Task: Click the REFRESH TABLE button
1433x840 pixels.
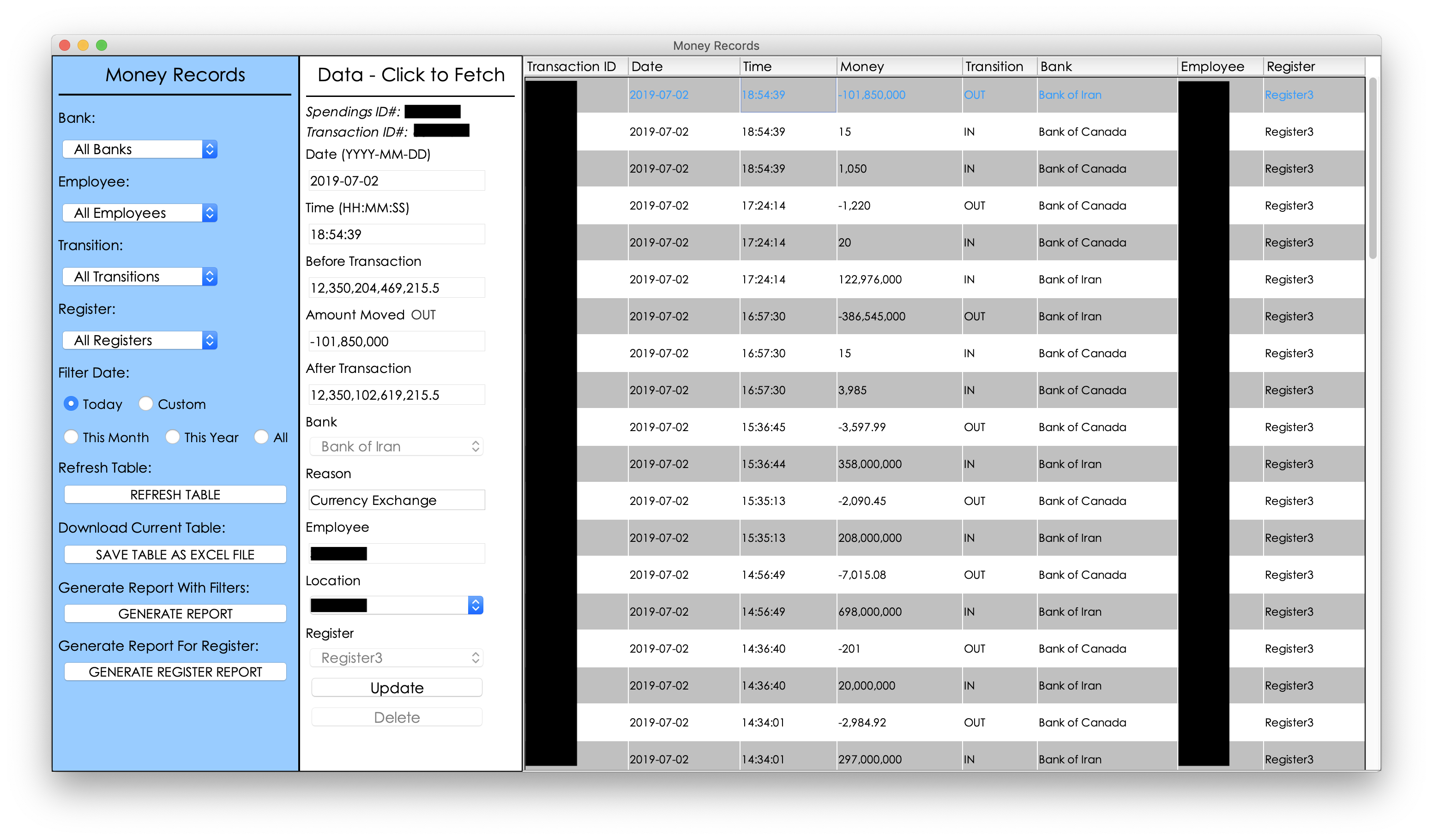Action: [x=175, y=494]
